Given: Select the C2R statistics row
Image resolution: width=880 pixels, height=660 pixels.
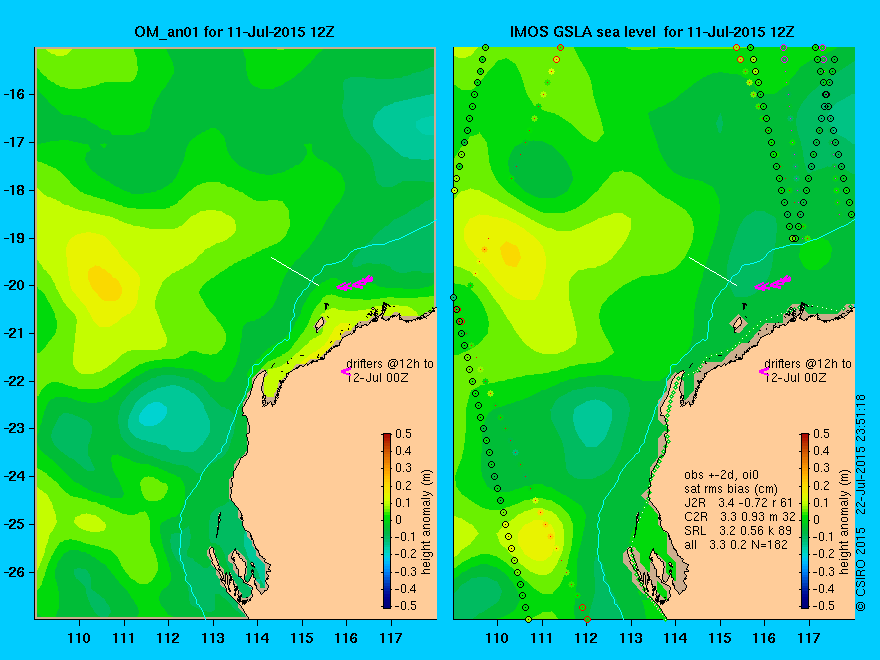Looking at the screenshot, I should (740, 516).
